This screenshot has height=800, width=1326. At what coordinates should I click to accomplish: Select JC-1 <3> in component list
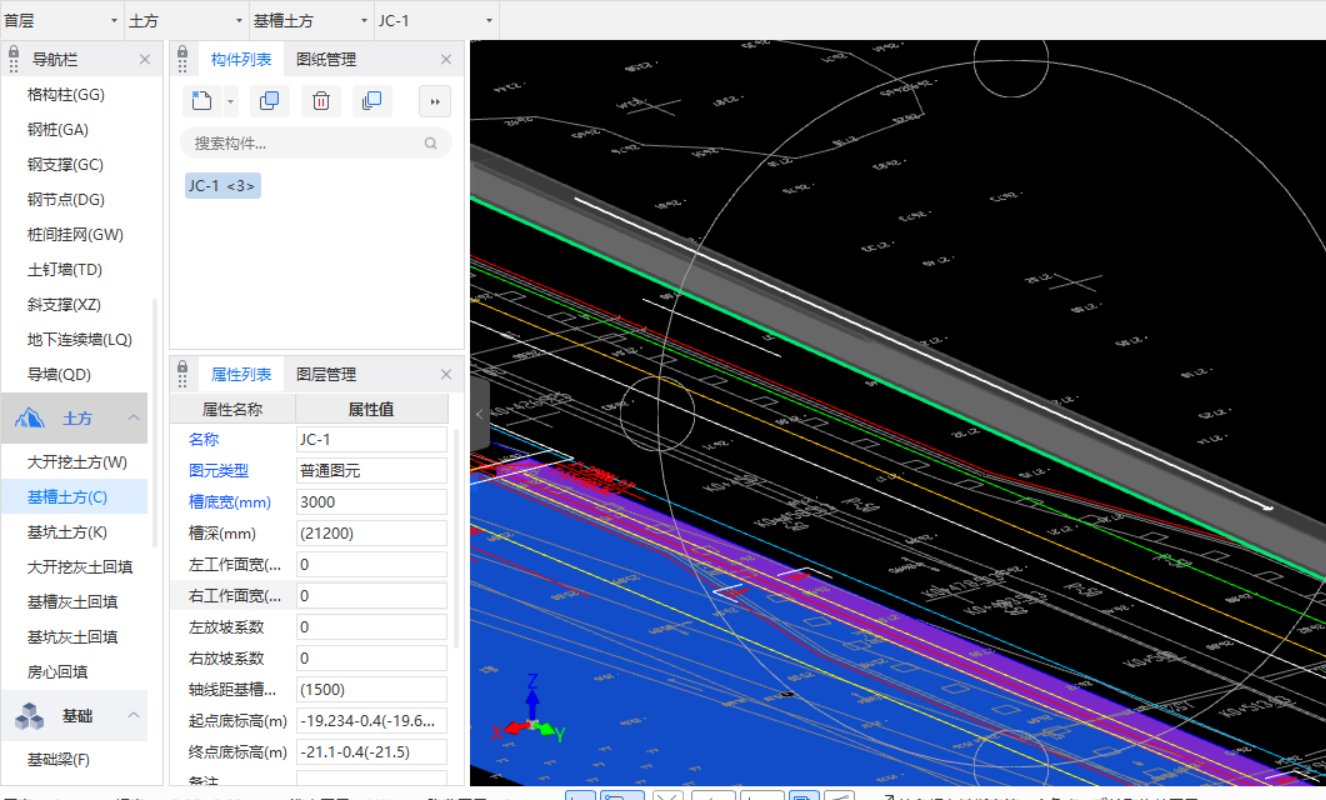(x=223, y=185)
